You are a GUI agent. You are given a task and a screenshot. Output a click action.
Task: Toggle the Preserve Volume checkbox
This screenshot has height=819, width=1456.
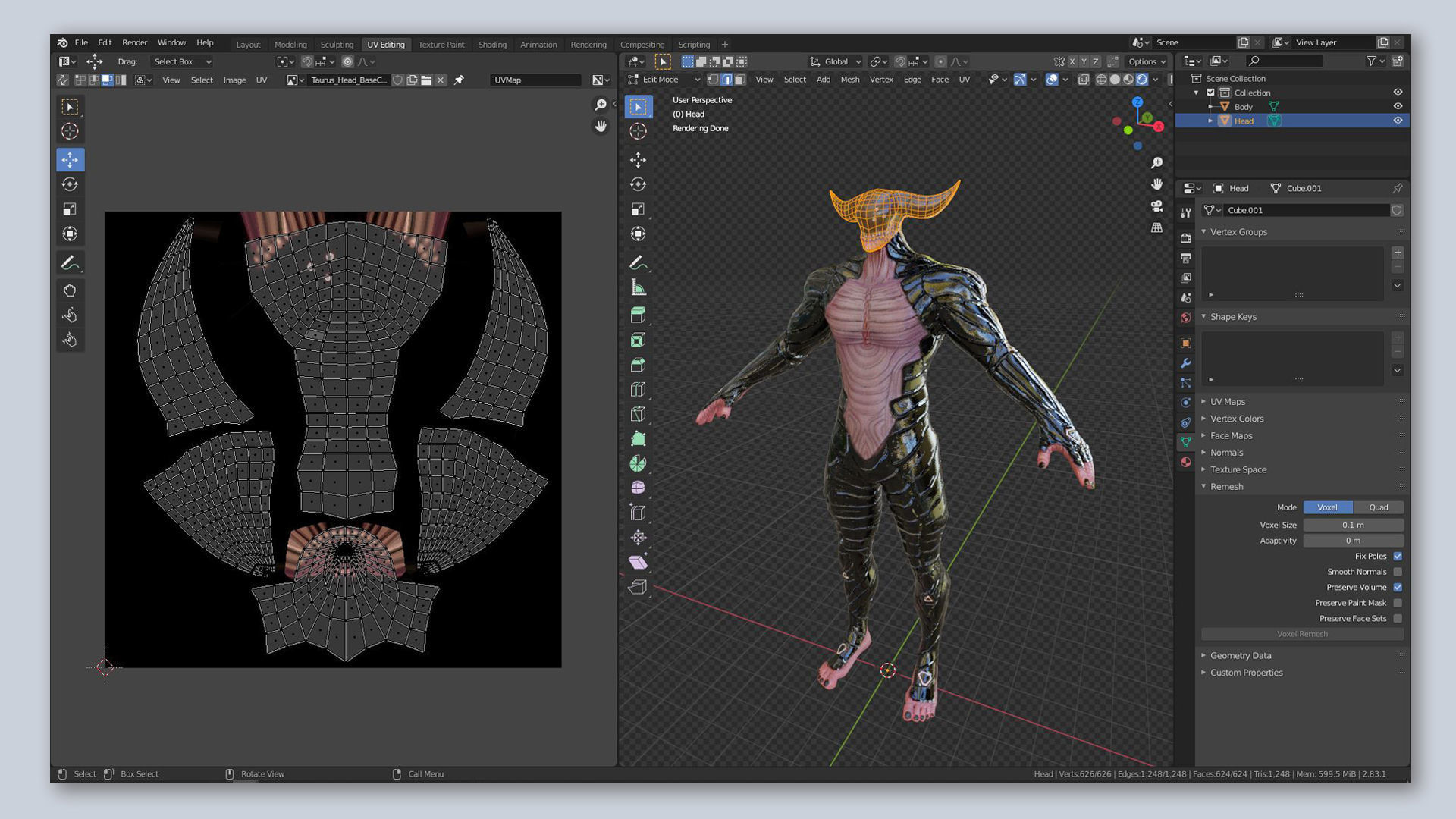click(1398, 588)
